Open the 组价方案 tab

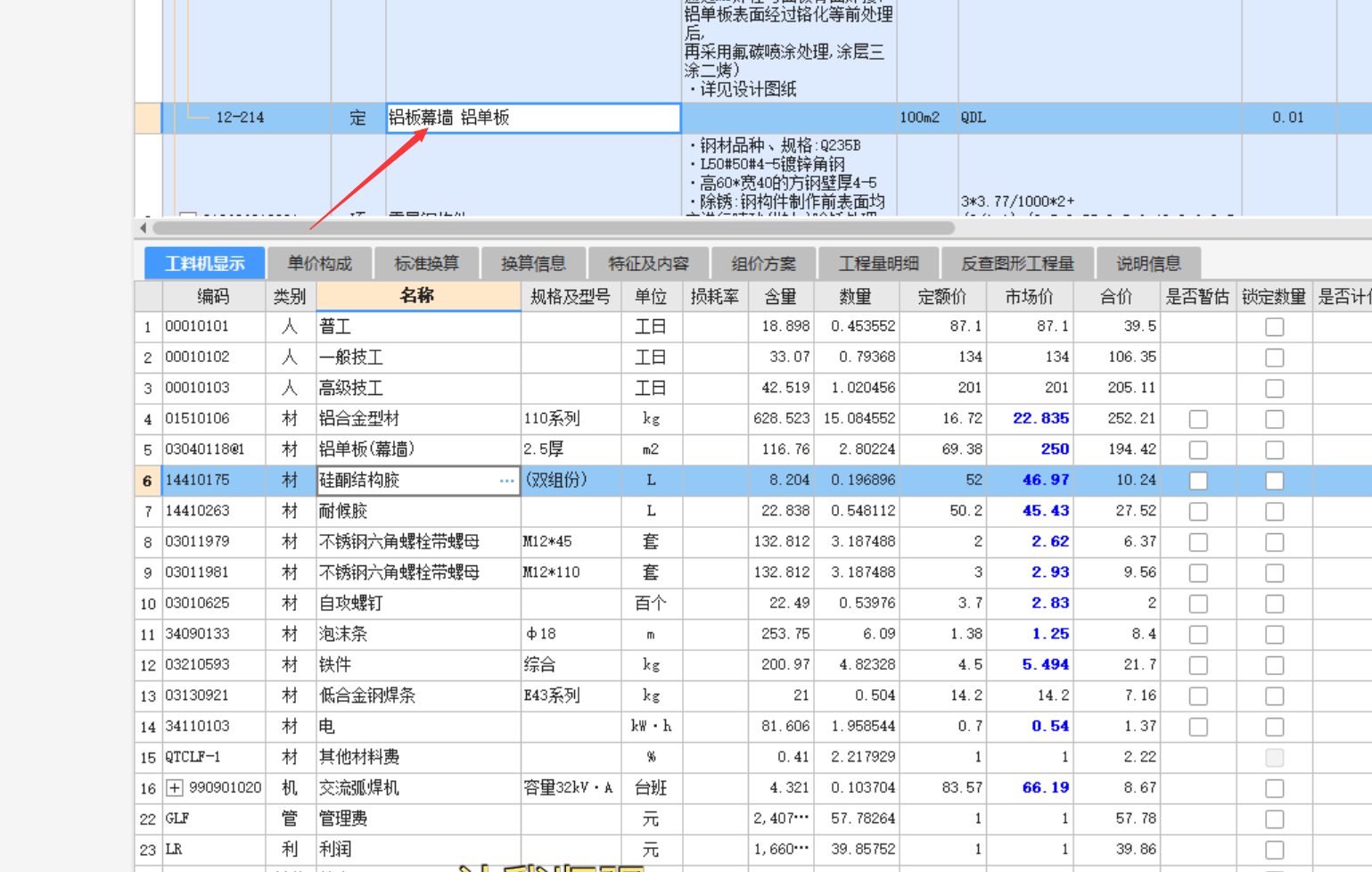[x=763, y=263]
